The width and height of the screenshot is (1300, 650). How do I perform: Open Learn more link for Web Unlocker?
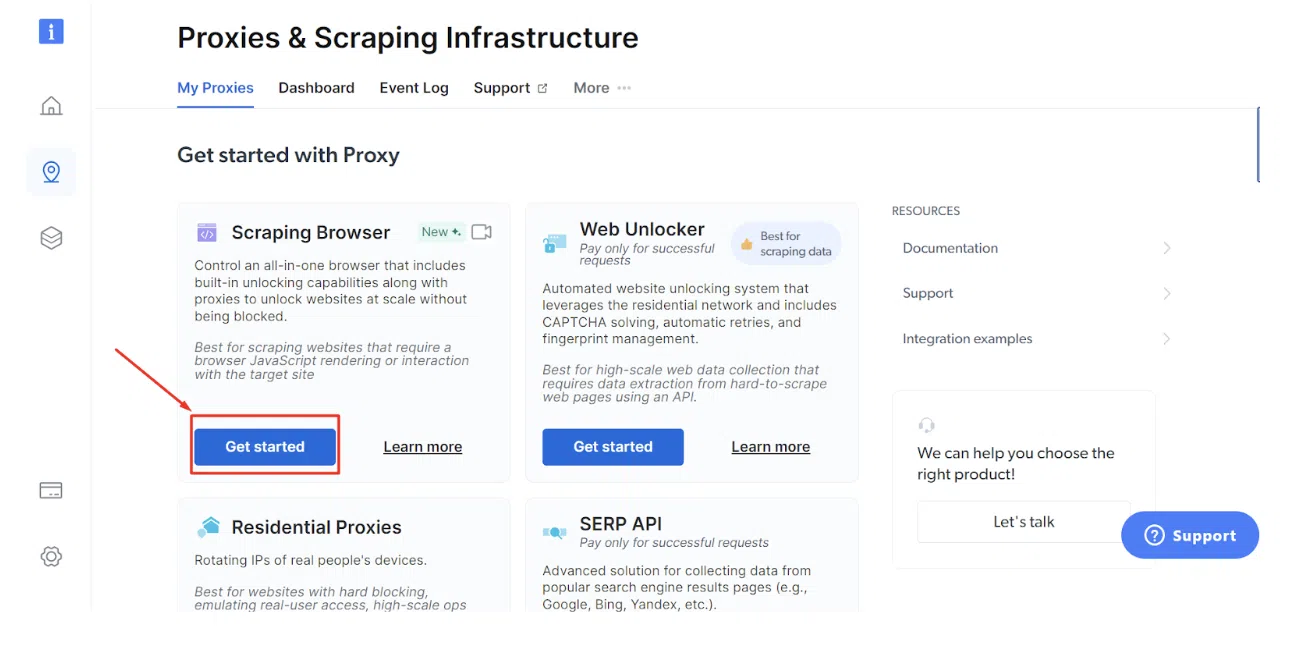click(770, 447)
